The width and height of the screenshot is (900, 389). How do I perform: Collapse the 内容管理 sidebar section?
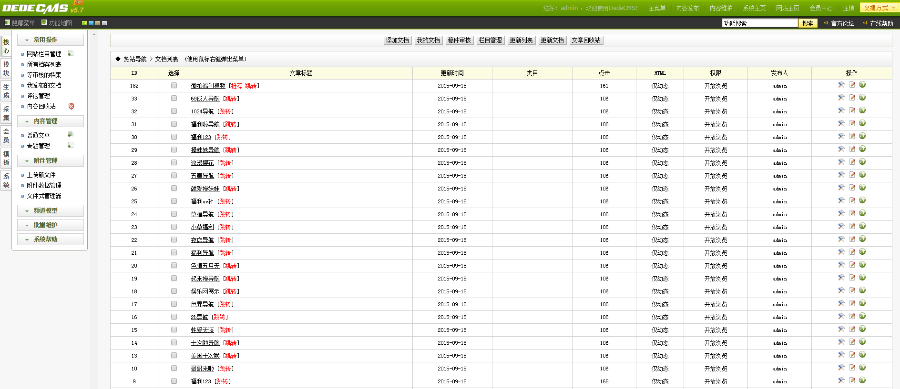[51, 121]
